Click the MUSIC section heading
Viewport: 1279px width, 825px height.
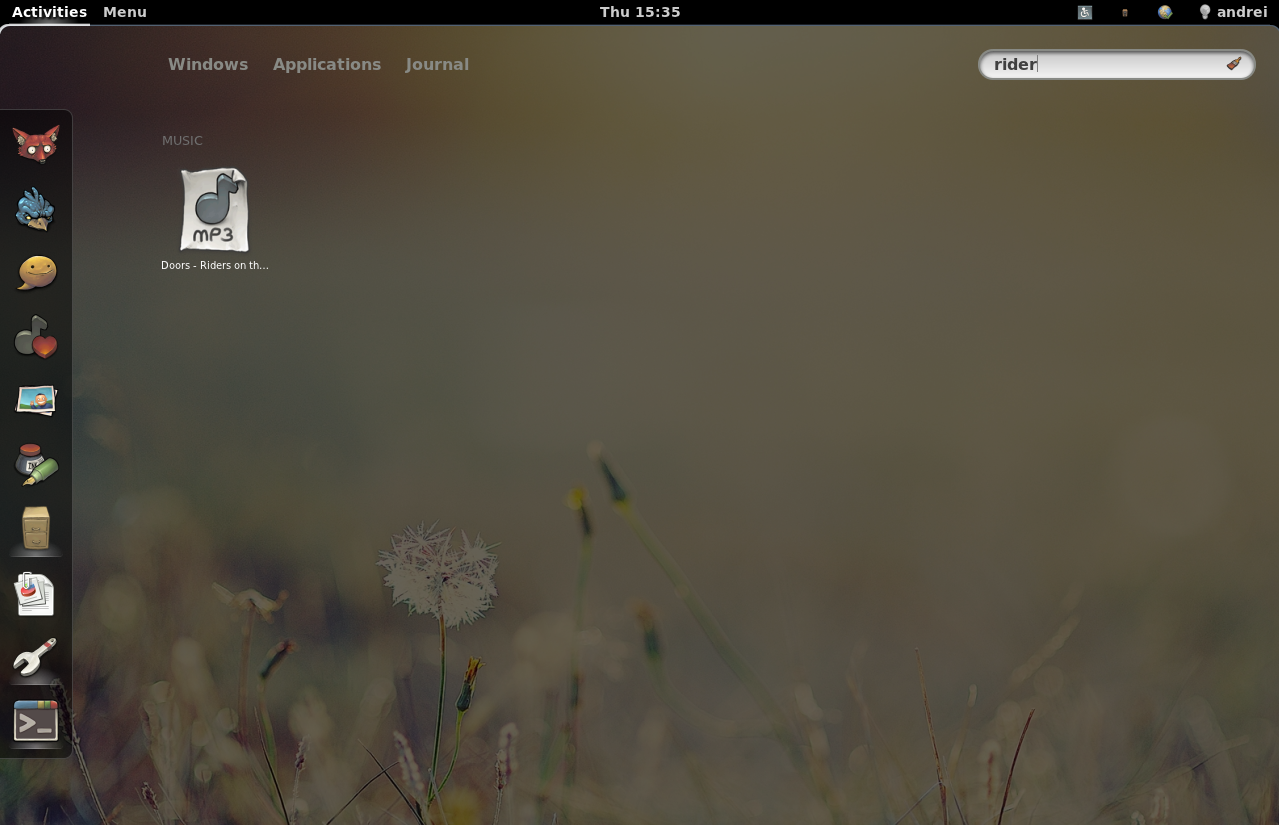pyautogui.click(x=182, y=141)
